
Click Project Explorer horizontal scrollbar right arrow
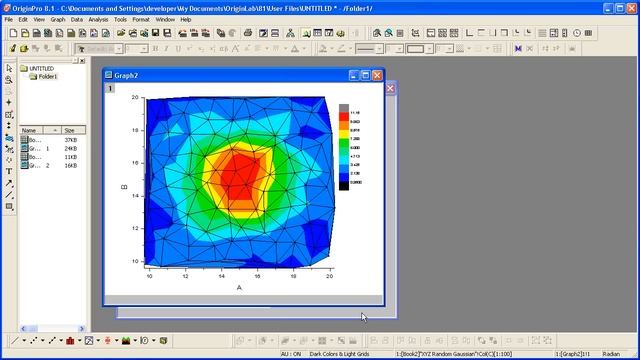82,329
